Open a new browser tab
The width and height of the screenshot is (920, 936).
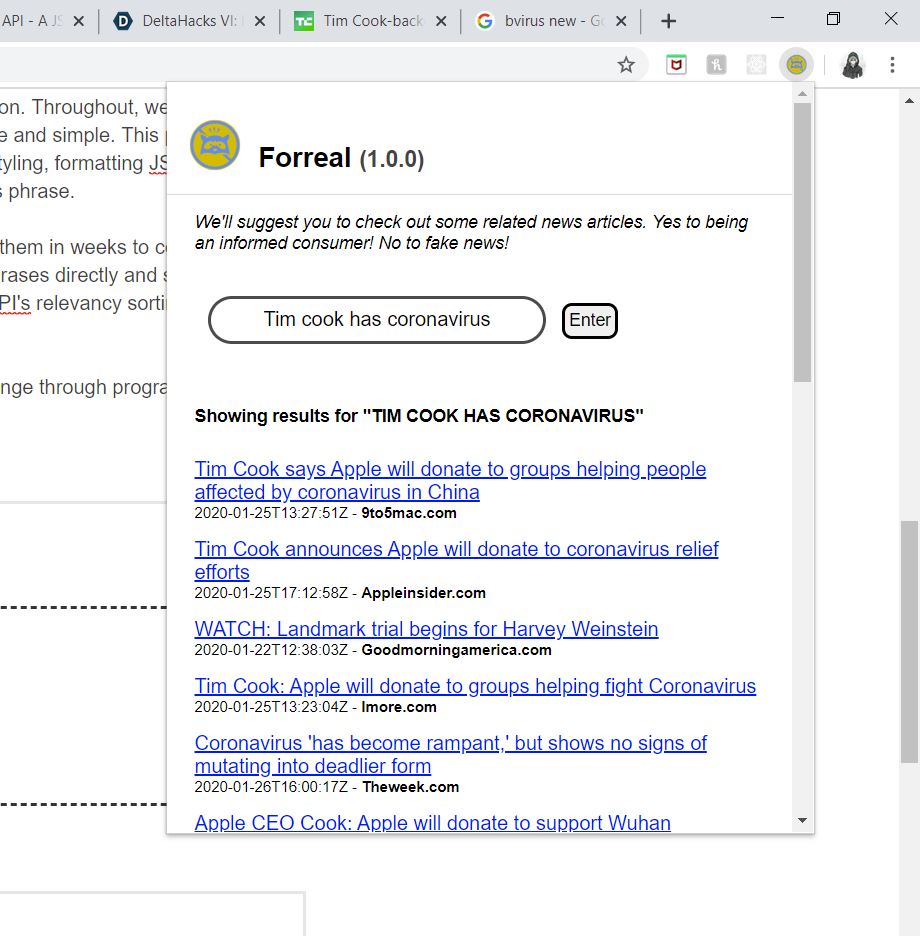coord(669,21)
